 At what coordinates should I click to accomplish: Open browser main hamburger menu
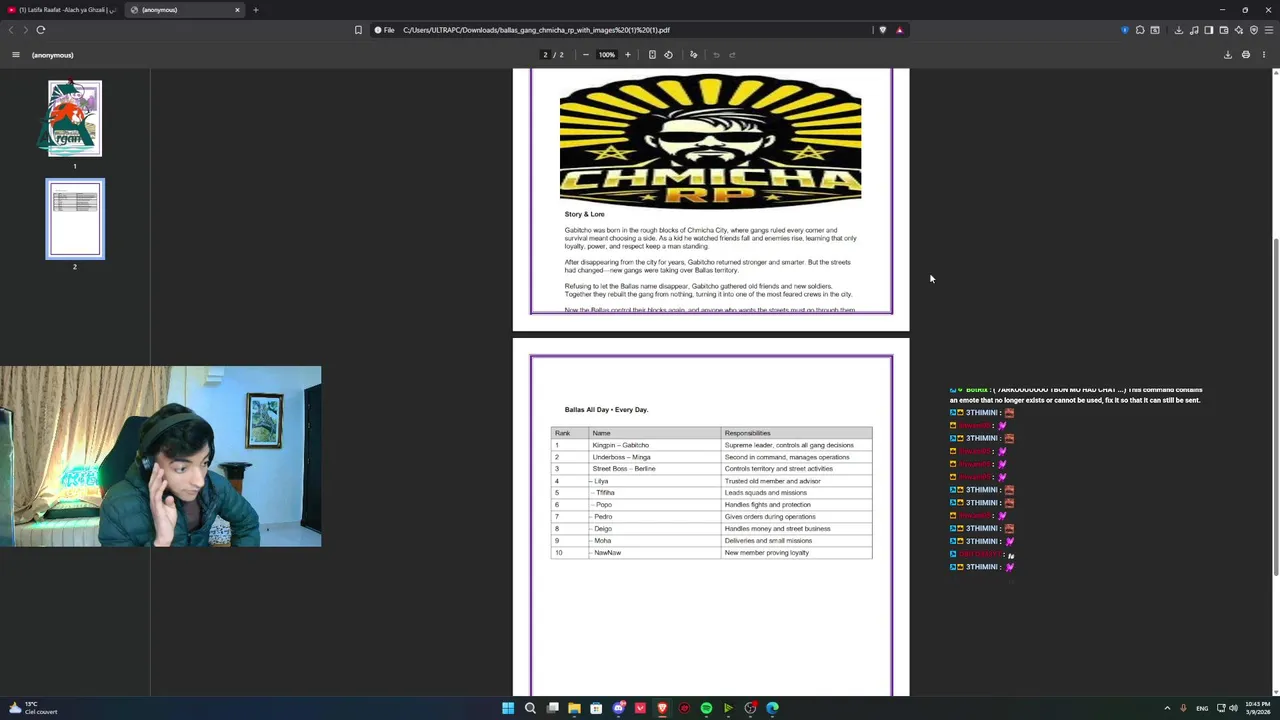coord(1269,30)
